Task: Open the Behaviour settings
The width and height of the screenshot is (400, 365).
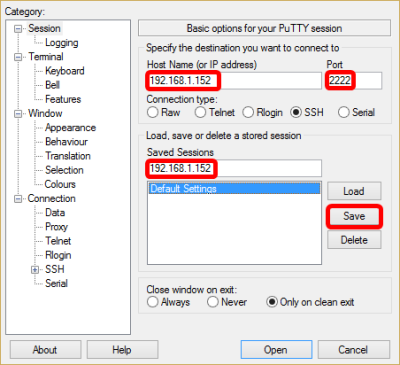Action: tap(66, 142)
